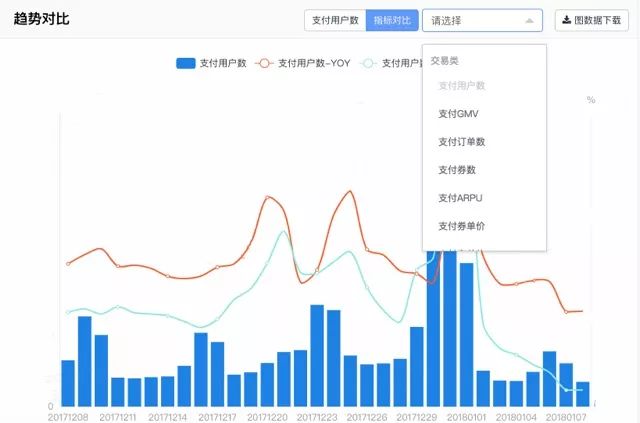Click the 20171211 axis label
Image resolution: width=640 pixels, height=423 pixels.
point(118,417)
